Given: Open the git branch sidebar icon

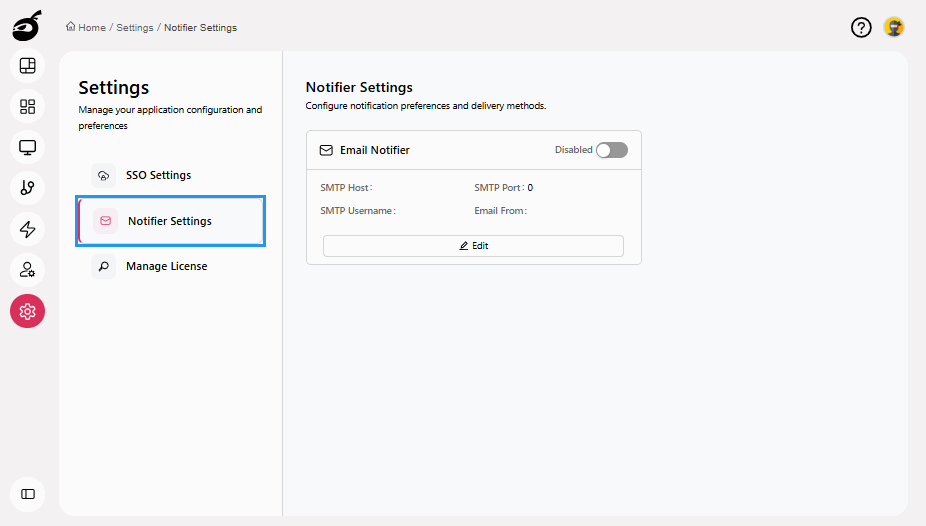Looking at the screenshot, I should click(28, 188).
